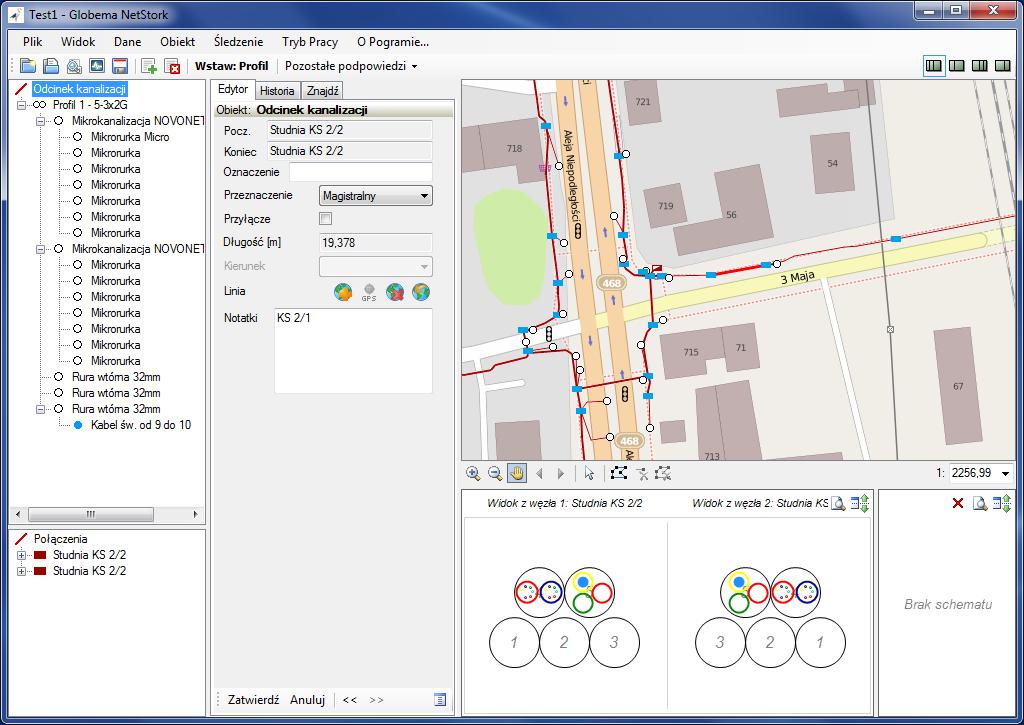
Task: Select the layout with two narrow left panels
Action: tap(934, 65)
